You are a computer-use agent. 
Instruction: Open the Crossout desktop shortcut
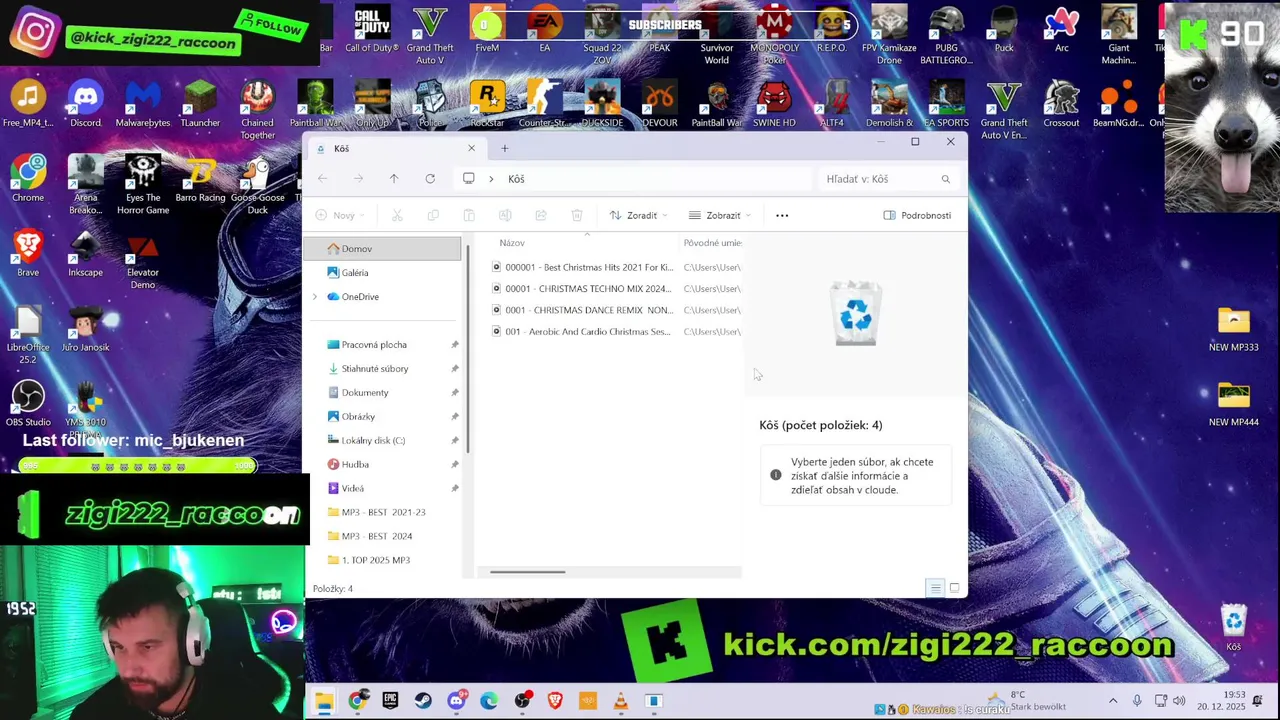[x=1061, y=105]
